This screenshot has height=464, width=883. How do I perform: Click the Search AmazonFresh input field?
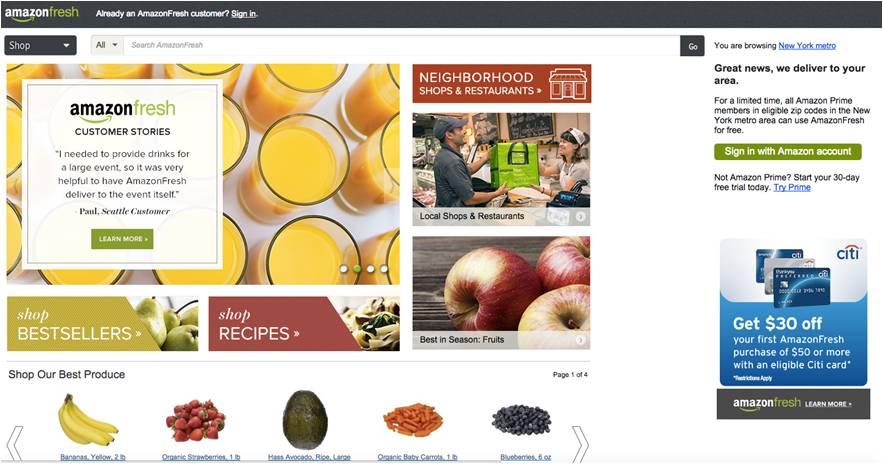pos(402,45)
